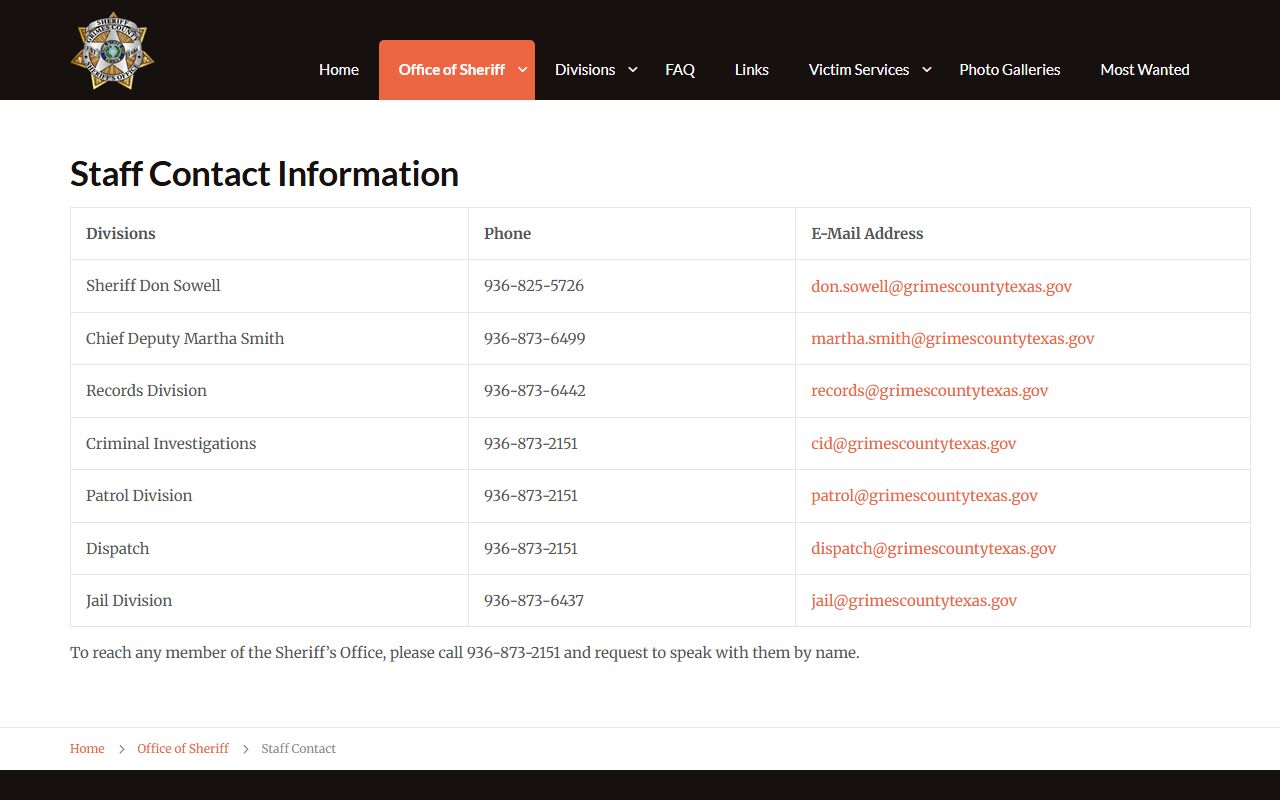Click the Office of Sheriff breadcrumb link
The image size is (1280, 800).
coord(183,748)
